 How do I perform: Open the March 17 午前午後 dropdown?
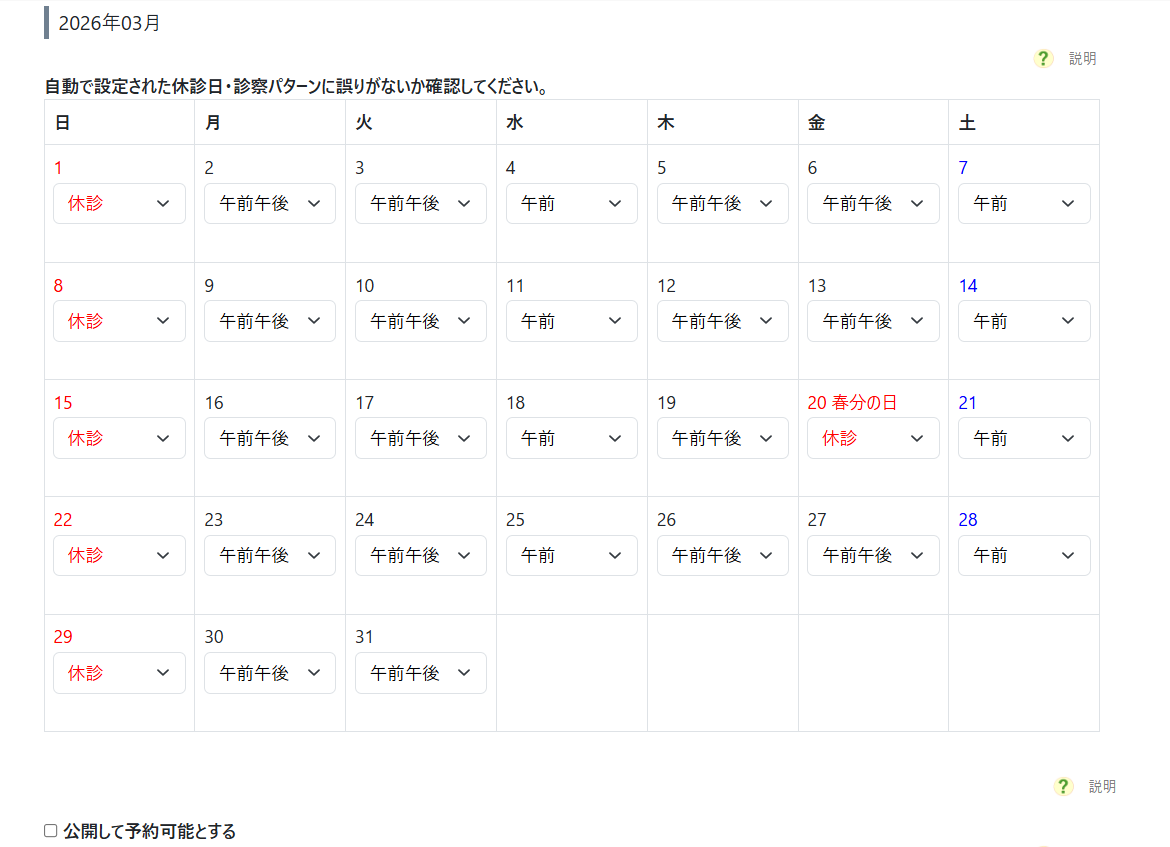point(420,438)
